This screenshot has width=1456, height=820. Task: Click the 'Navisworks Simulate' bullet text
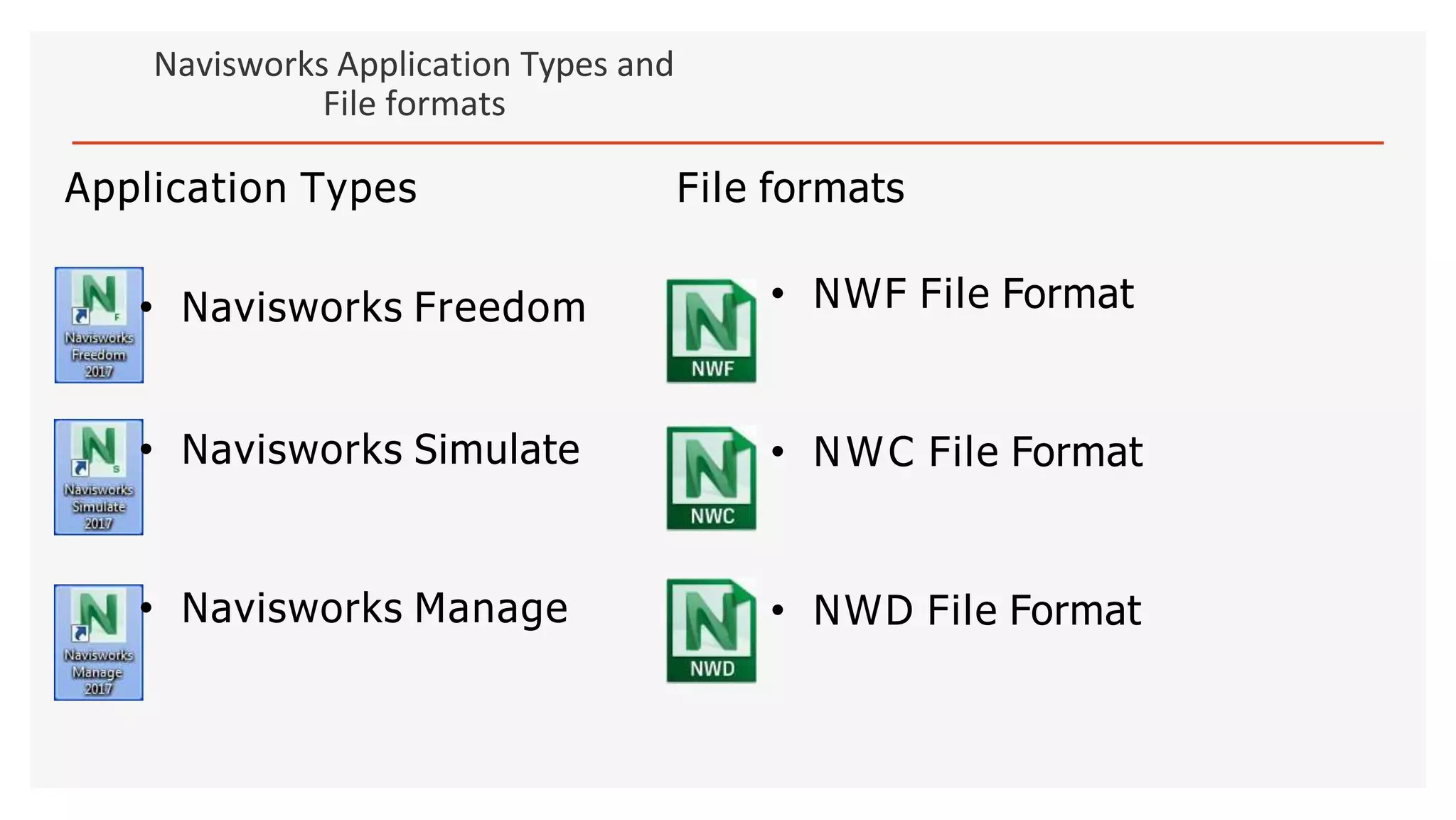[380, 449]
